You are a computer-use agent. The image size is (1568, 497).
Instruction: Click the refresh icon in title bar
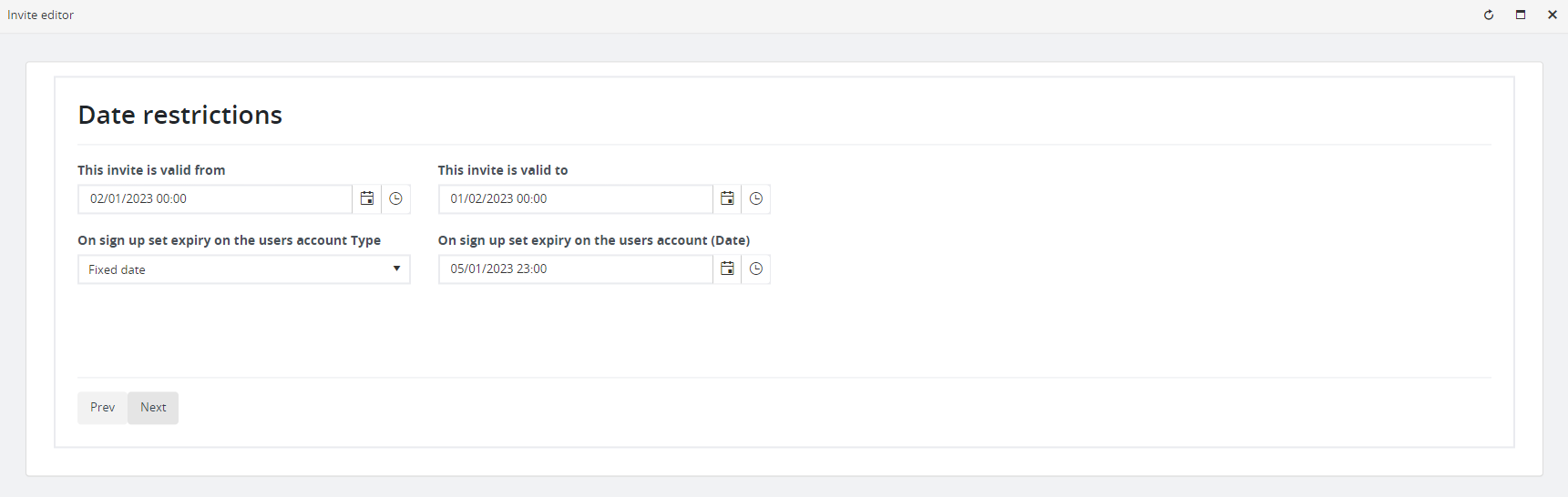coord(1489,15)
